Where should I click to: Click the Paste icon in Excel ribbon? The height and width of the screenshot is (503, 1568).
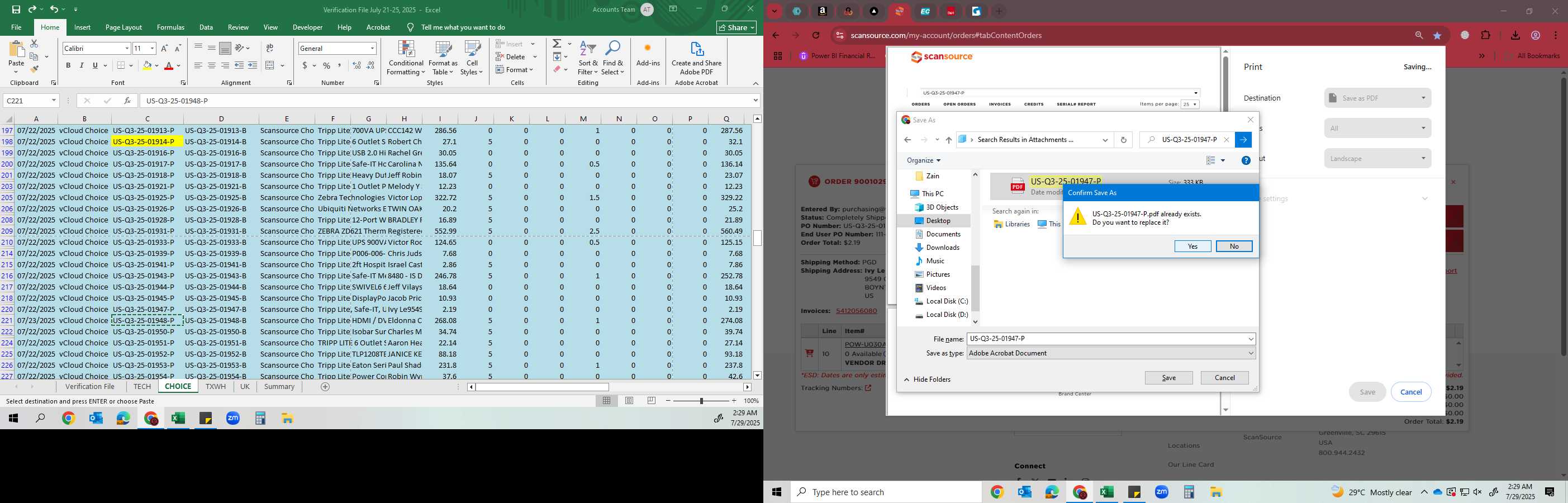pyautogui.click(x=16, y=50)
